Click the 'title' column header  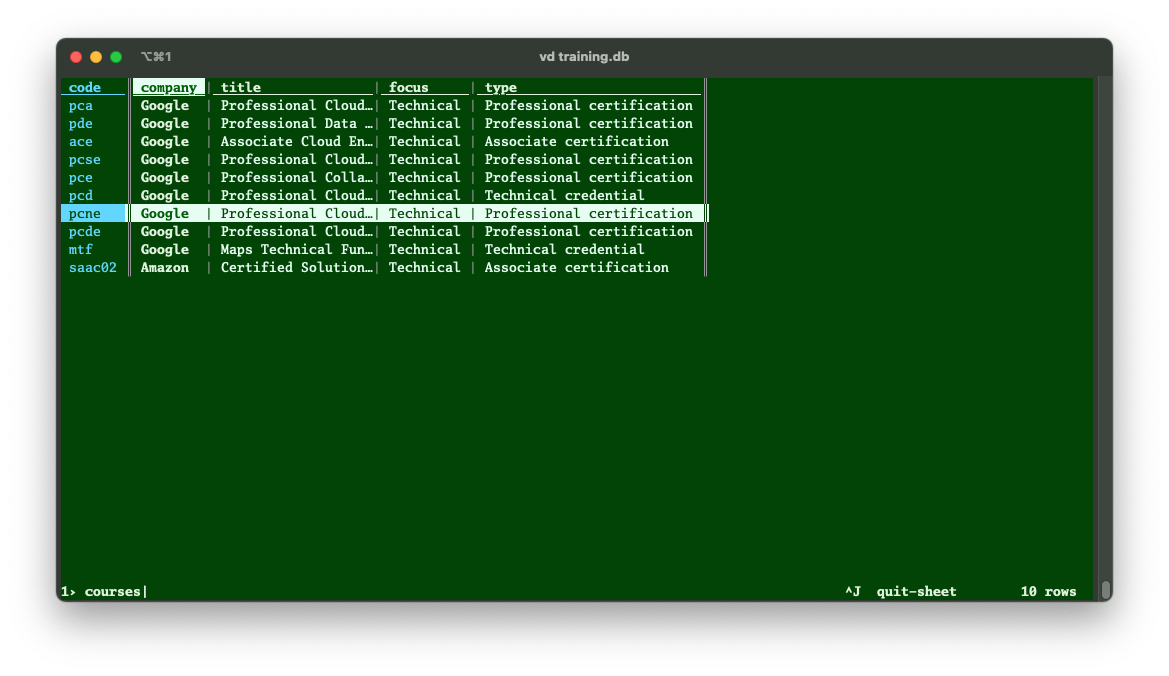[x=241, y=88]
